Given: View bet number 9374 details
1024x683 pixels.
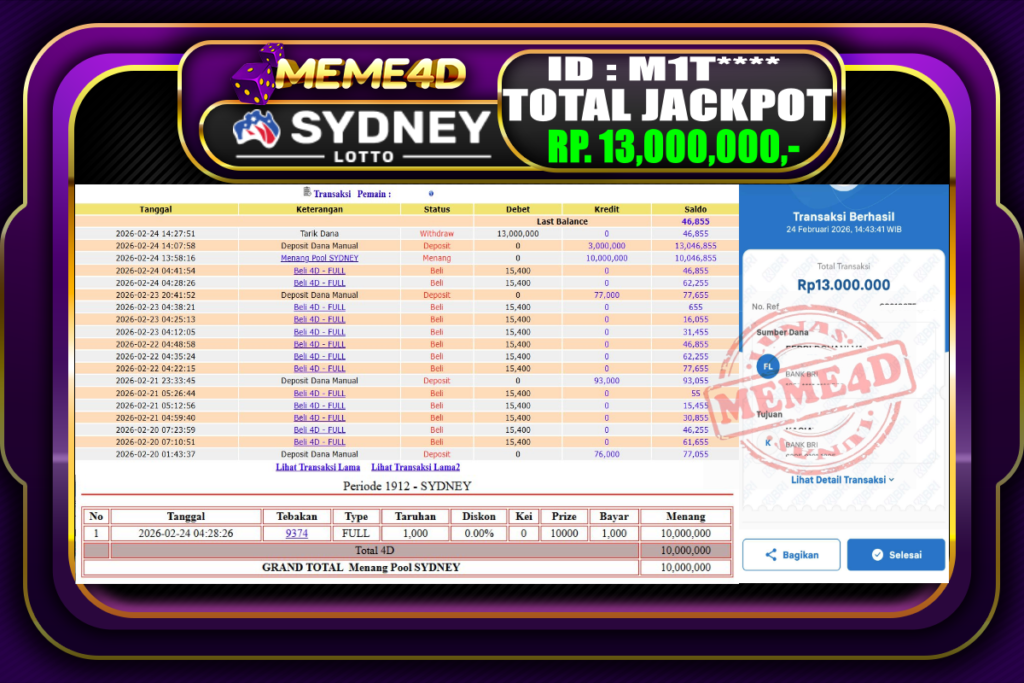Looking at the screenshot, I should point(295,533).
